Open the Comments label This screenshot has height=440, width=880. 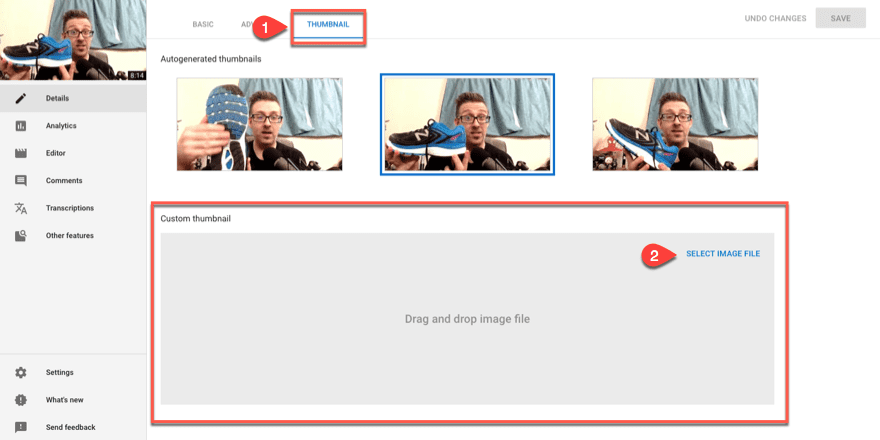[64, 181]
